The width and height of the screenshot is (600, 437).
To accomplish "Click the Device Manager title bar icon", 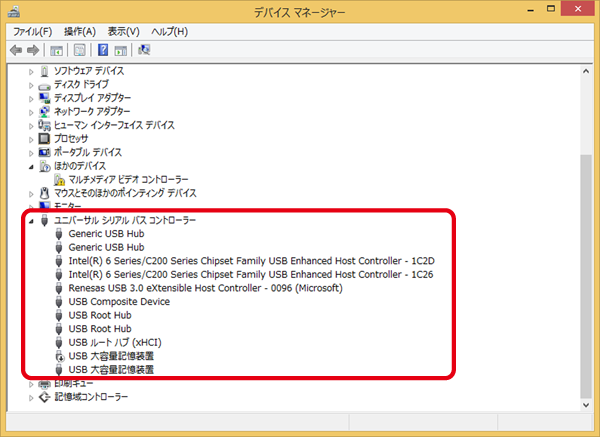I will (14, 11).
